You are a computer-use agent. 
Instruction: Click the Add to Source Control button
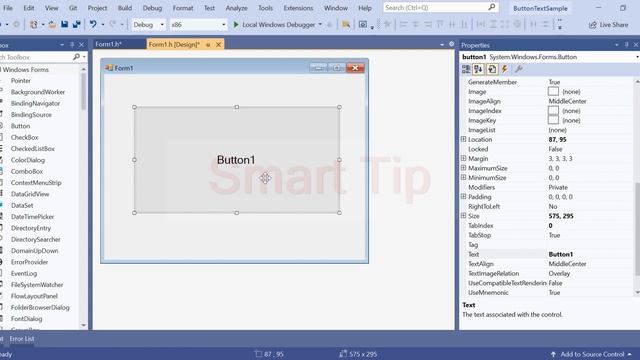point(591,354)
